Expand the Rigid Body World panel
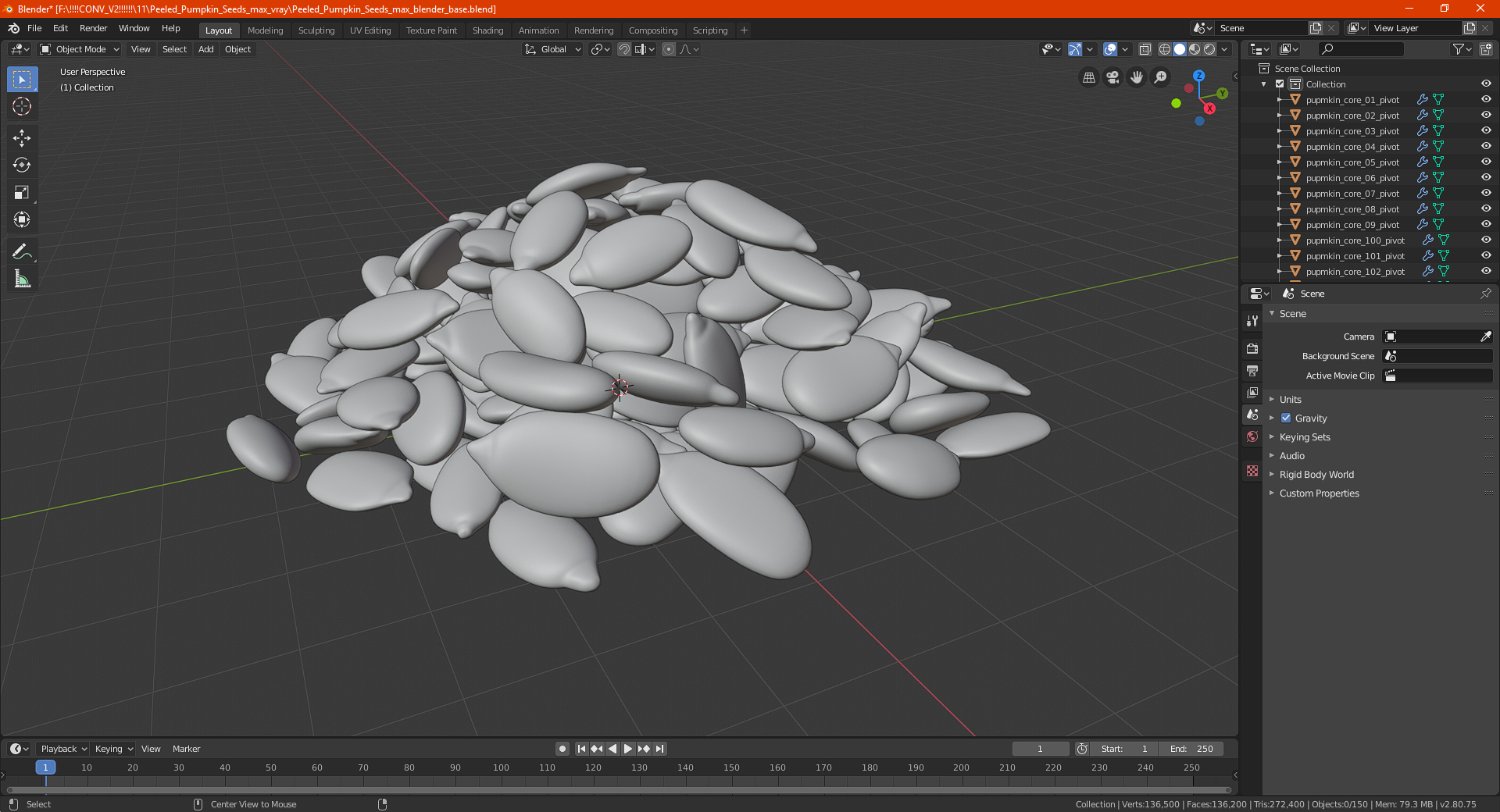The height and width of the screenshot is (812, 1500). click(x=1316, y=475)
